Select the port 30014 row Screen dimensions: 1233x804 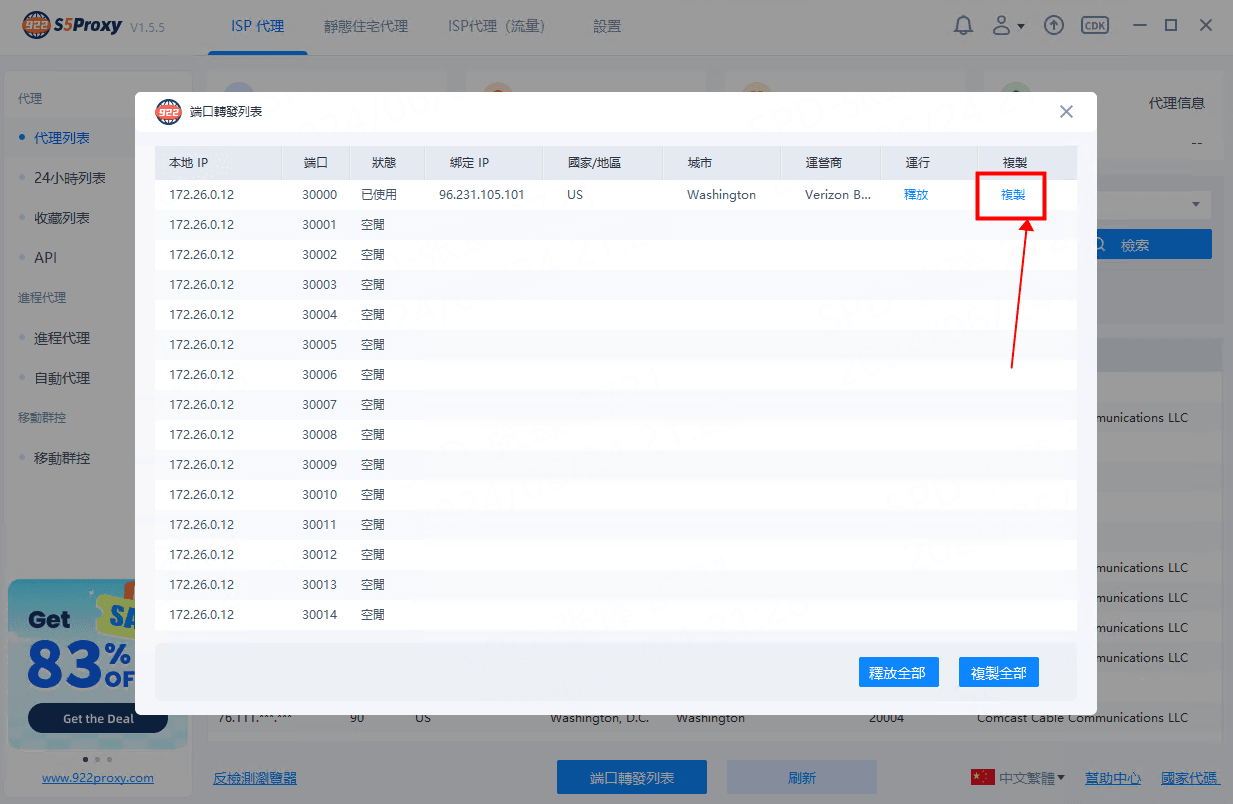tap(616, 615)
